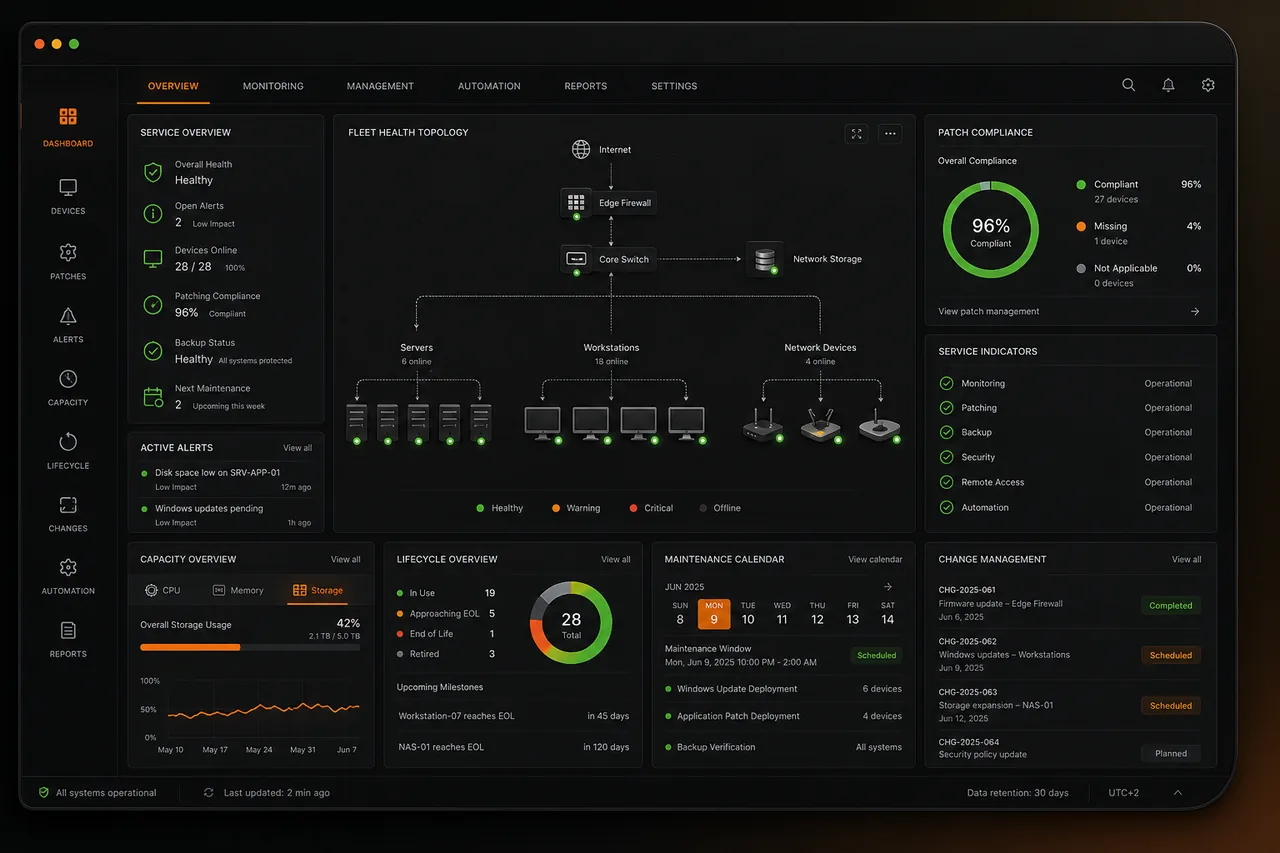The width and height of the screenshot is (1280, 853).
Task: Open the top Settings tab
Action: [x=674, y=86]
